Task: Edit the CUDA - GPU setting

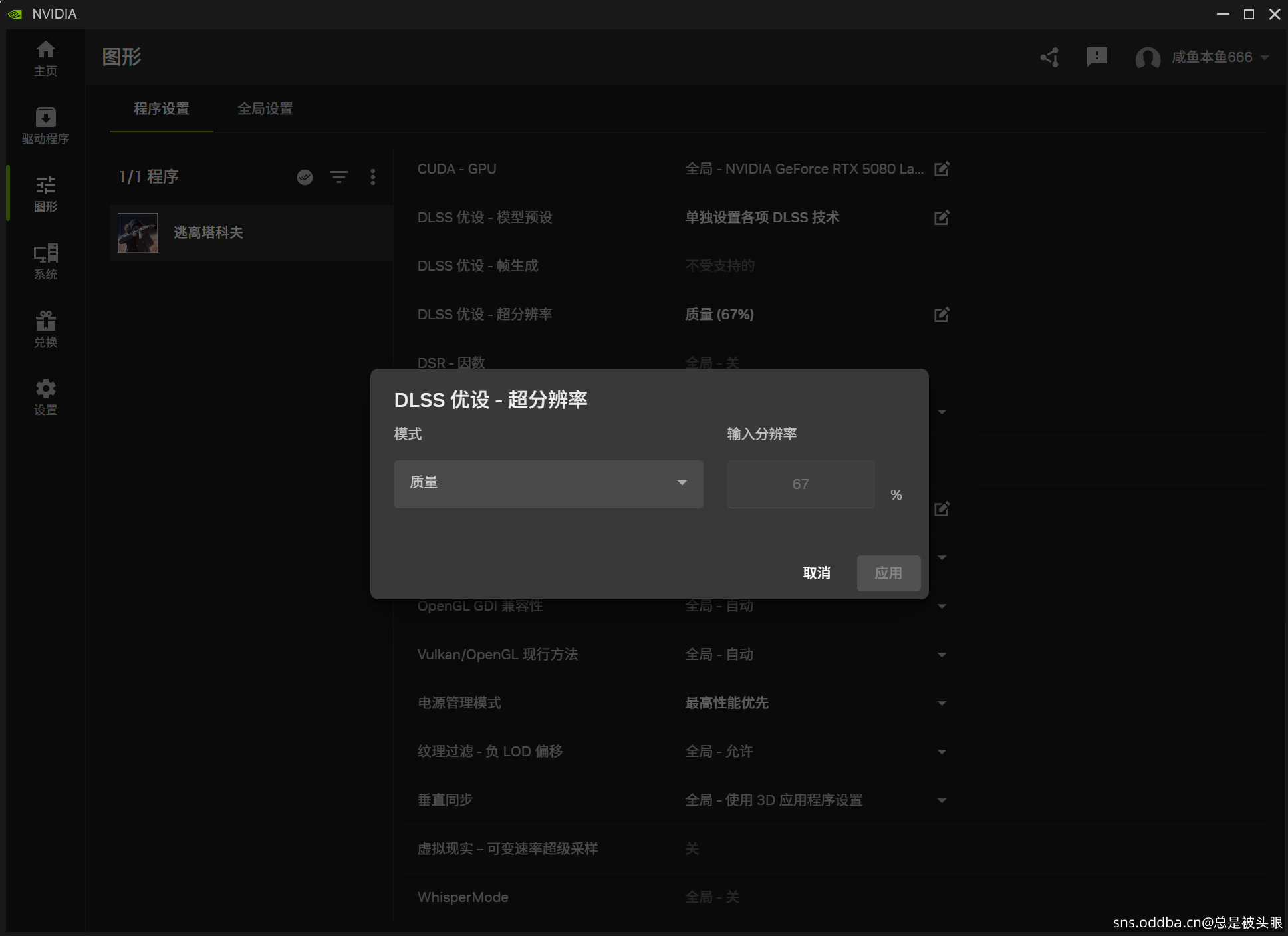Action: (942, 169)
